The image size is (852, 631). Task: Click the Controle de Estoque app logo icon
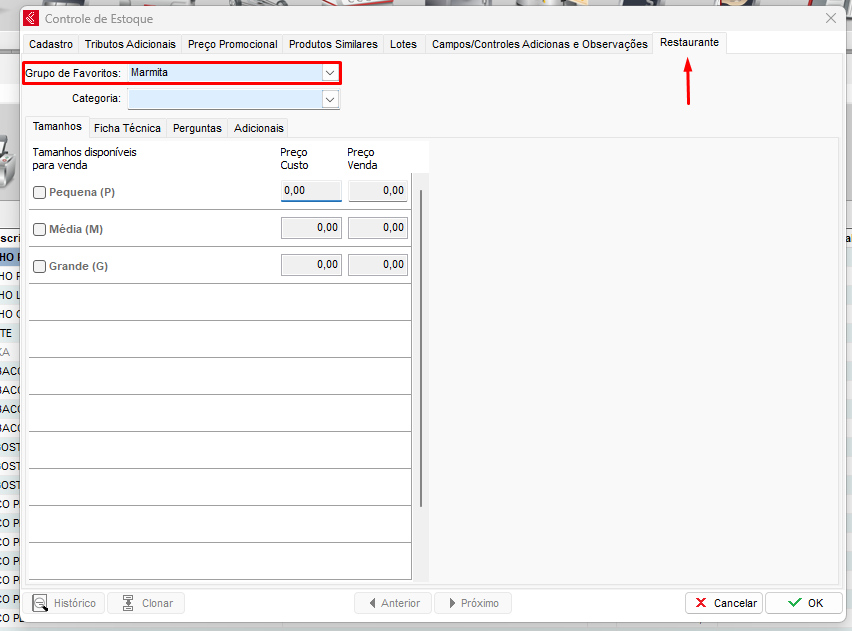31,18
